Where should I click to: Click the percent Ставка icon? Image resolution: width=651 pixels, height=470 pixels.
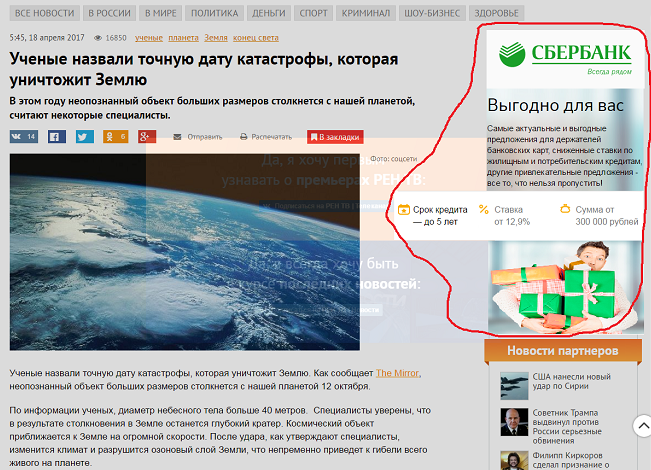tap(484, 209)
